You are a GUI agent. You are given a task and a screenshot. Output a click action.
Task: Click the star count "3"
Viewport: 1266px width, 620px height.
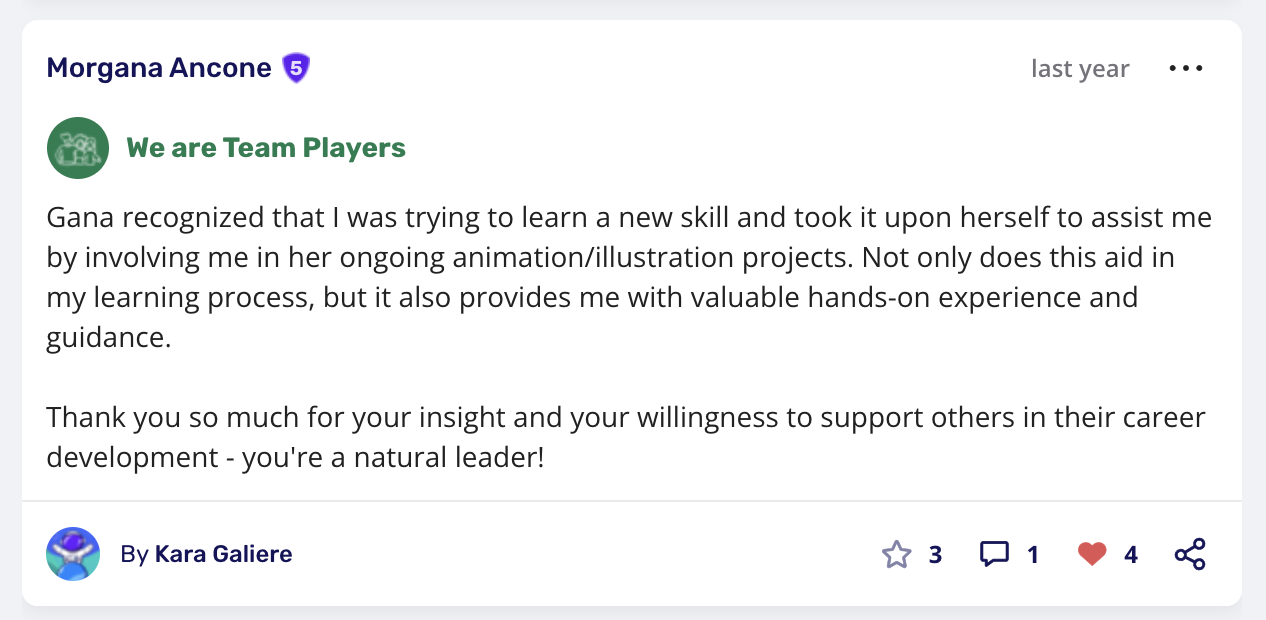[x=935, y=554]
